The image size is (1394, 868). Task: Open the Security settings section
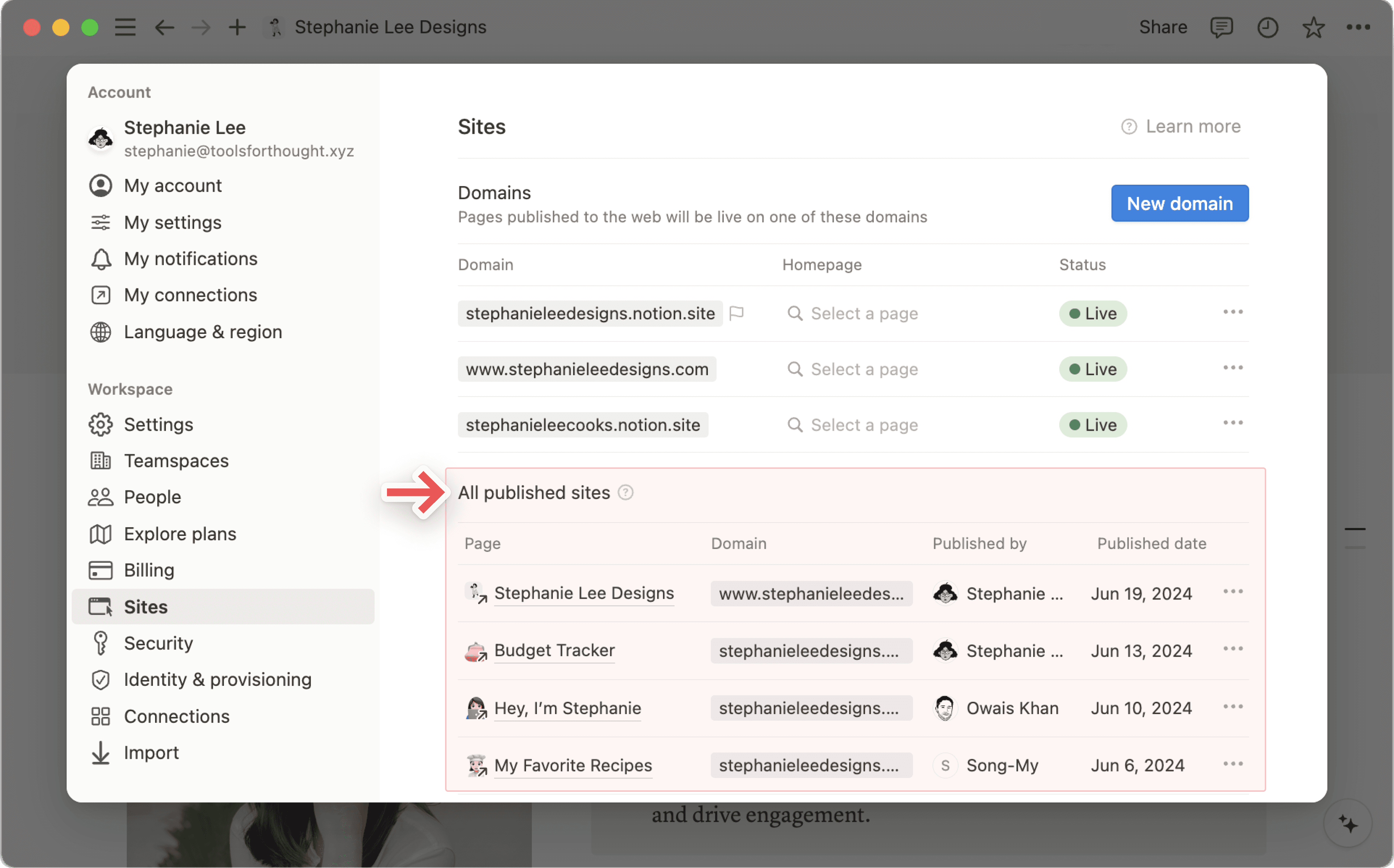(x=159, y=643)
